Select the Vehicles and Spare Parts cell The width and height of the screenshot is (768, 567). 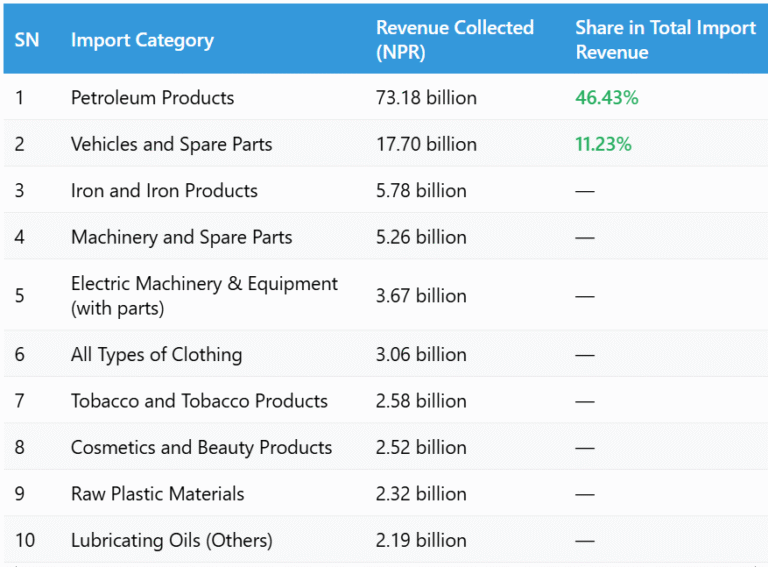pyautogui.click(x=171, y=144)
